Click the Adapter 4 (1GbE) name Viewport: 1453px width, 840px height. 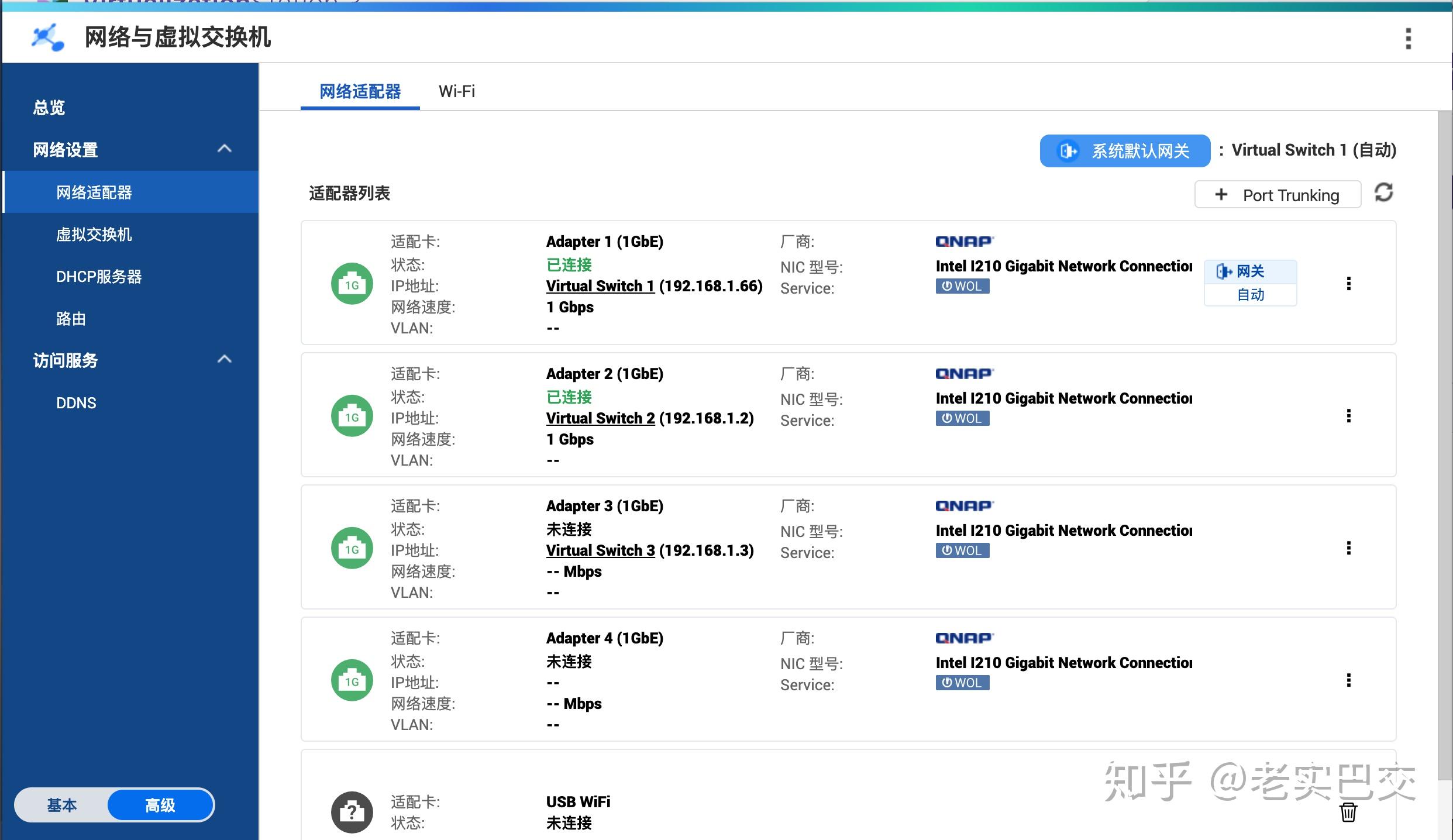(605, 638)
